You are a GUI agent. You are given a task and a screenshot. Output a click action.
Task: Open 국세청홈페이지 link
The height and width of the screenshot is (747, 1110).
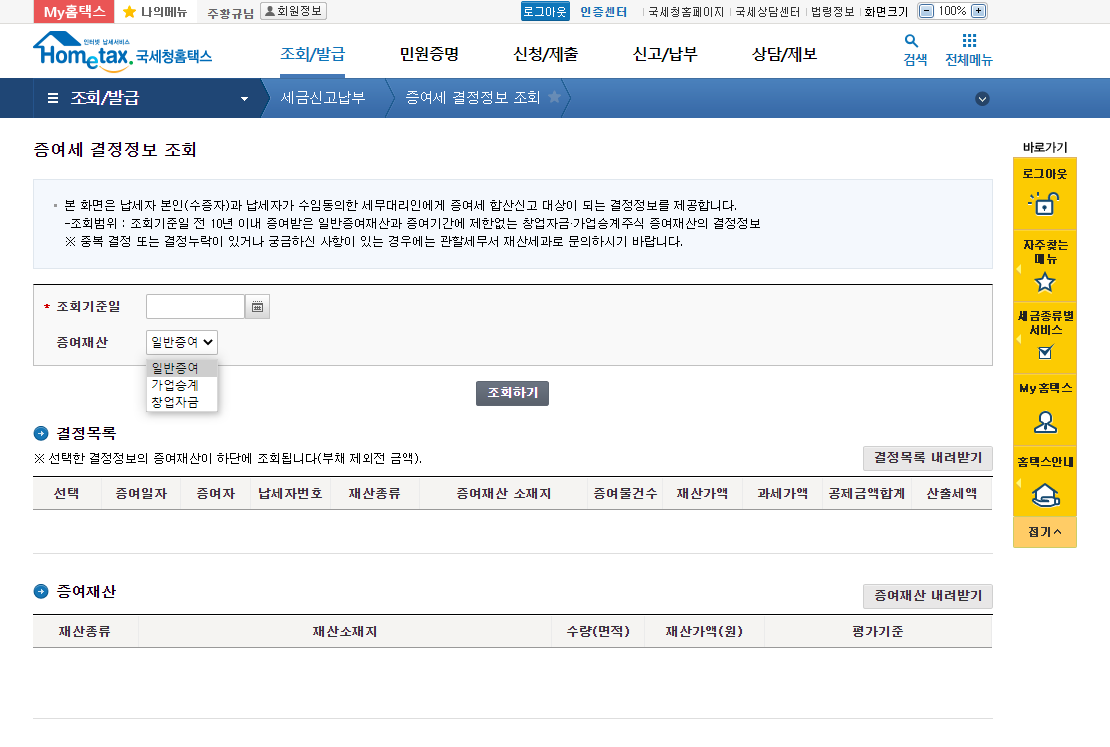point(686,12)
